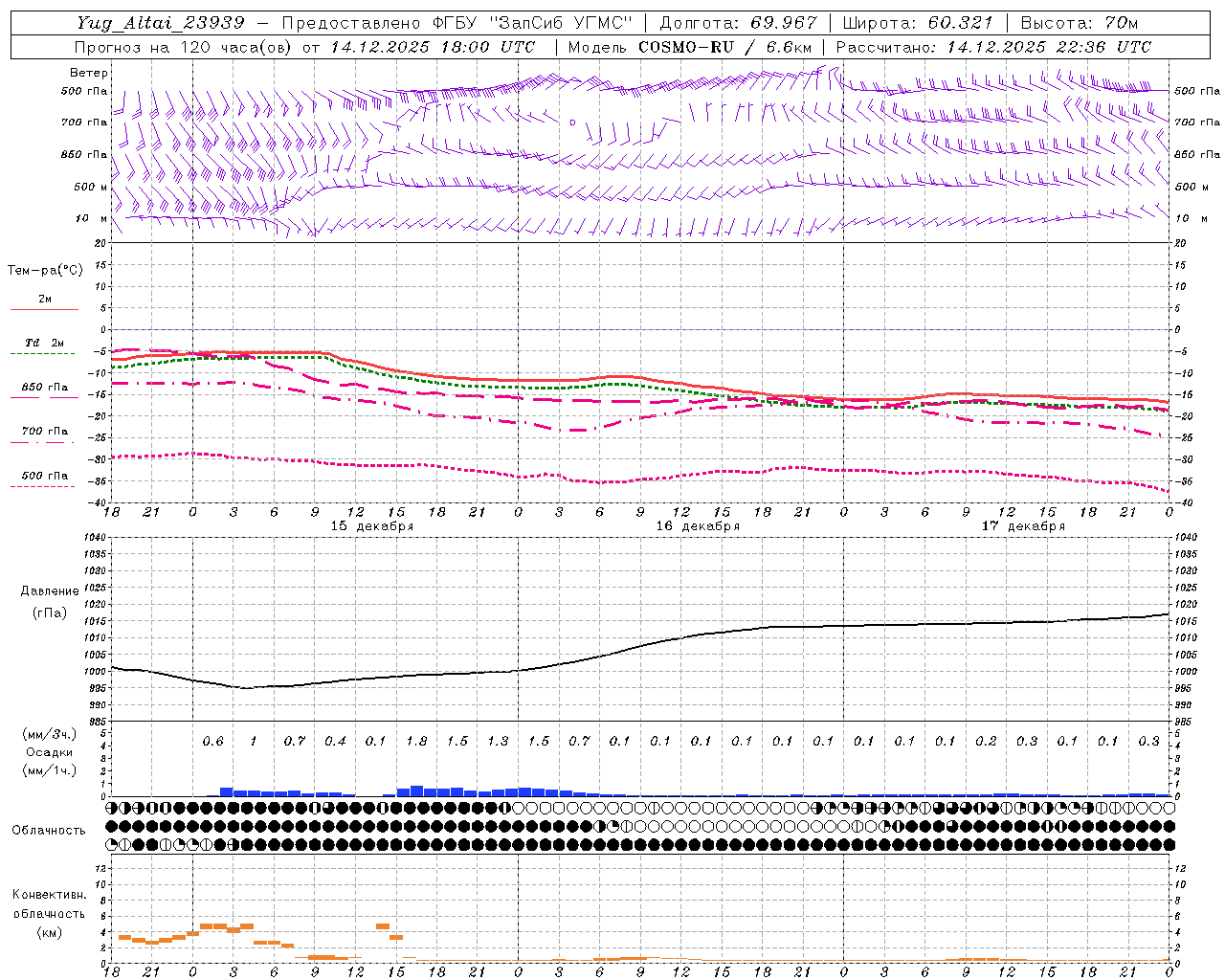Screen dimensions: 1225x980
Task: Click the "1040" value on left pressure axis
Action: click(95, 537)
